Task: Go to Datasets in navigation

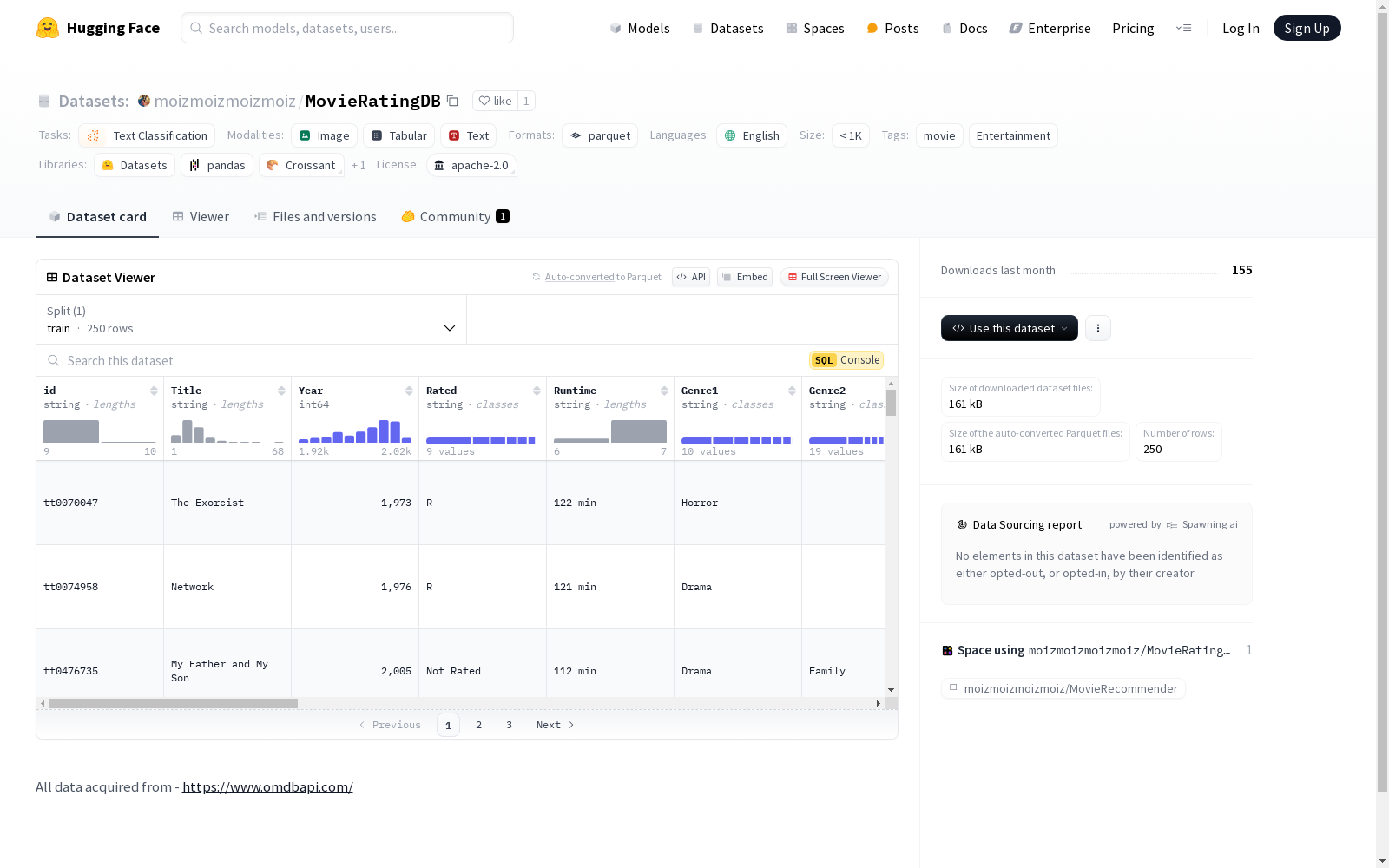Action: click(727, 28)
